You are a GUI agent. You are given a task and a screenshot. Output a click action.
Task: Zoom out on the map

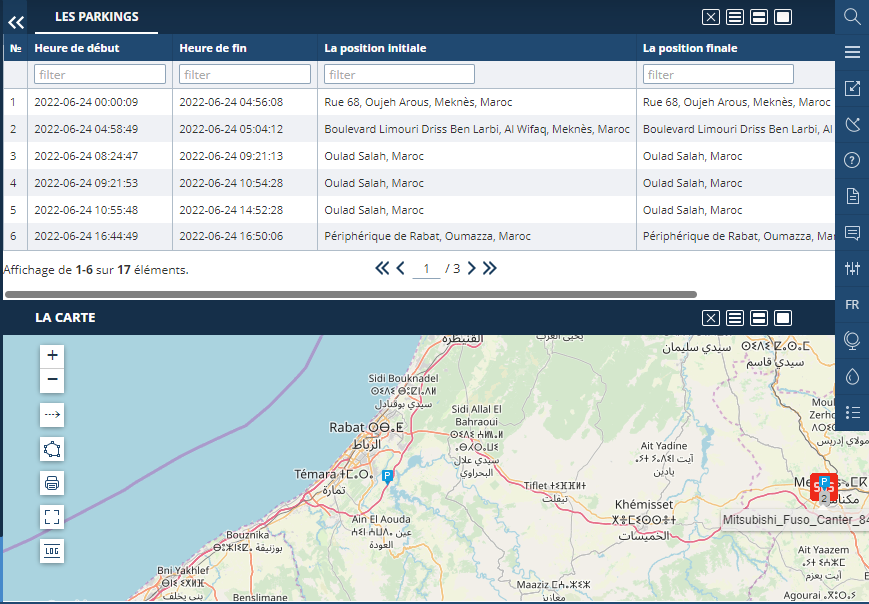pos(53,380)
